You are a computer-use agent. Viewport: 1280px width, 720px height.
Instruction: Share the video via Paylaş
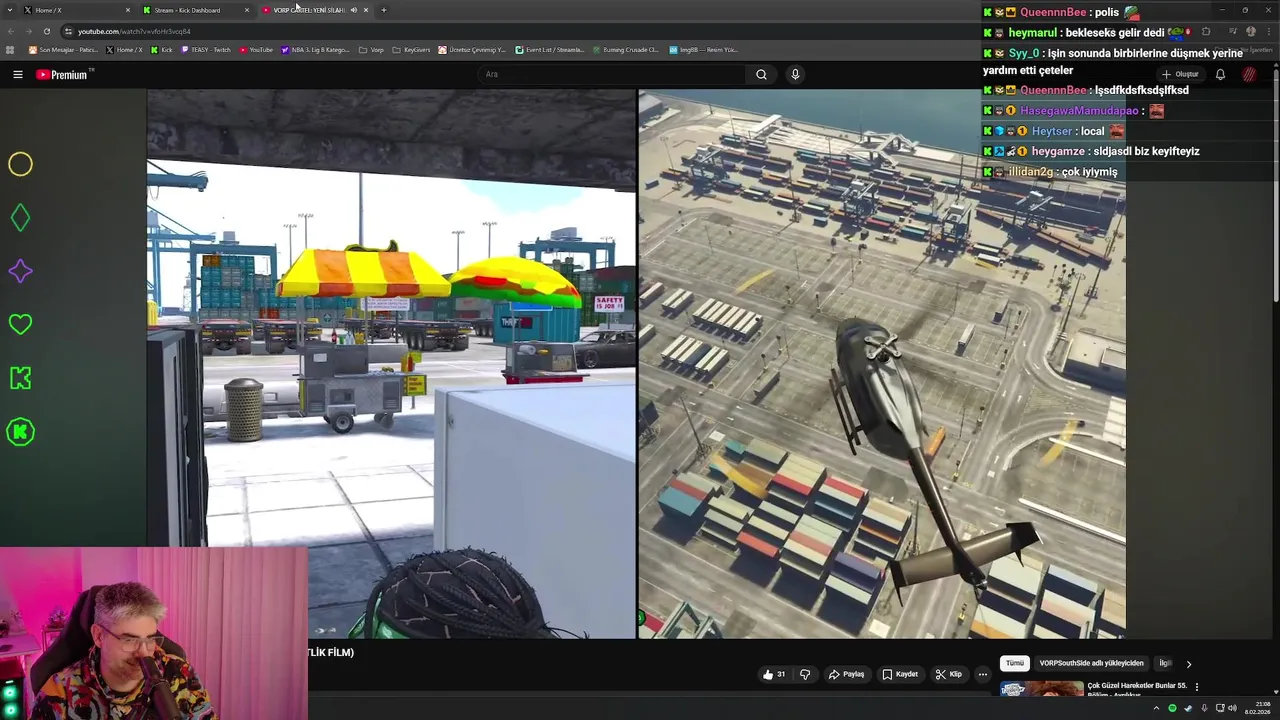[x=846, y=674]
